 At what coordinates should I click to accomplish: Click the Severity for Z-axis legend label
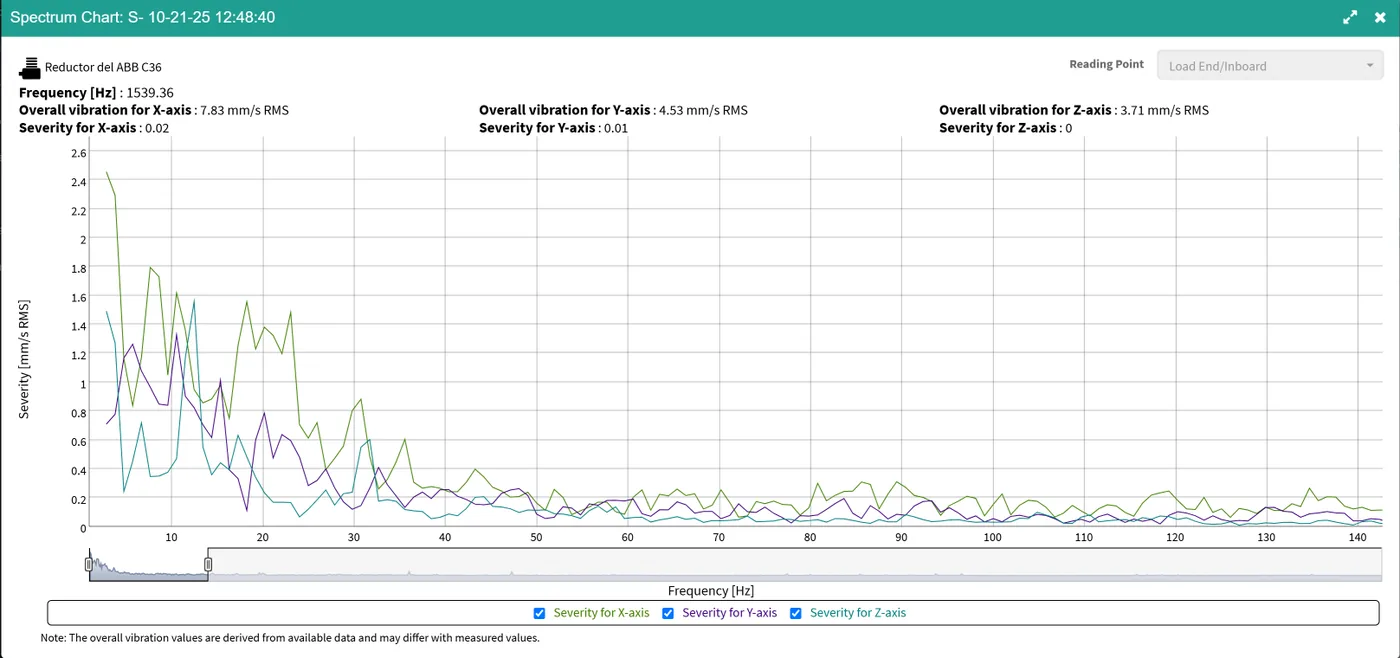[858, 613]
